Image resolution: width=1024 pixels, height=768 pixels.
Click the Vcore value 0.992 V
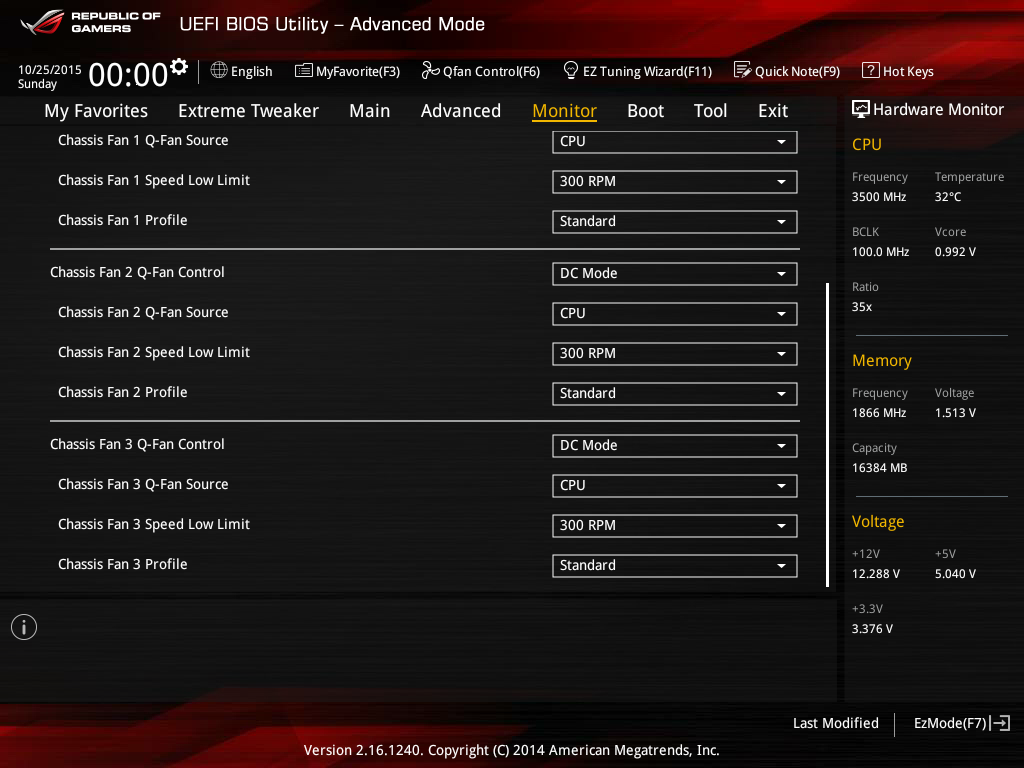point(955,251)
